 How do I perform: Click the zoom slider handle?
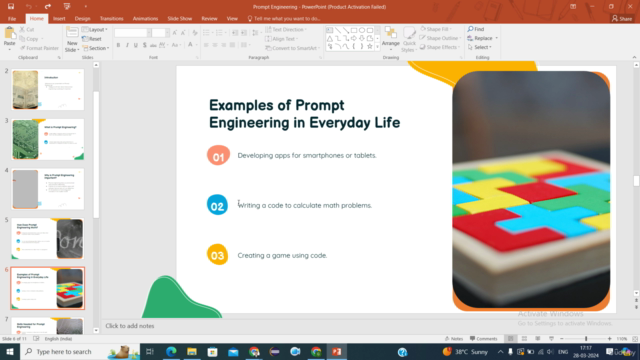coord(586,339)
